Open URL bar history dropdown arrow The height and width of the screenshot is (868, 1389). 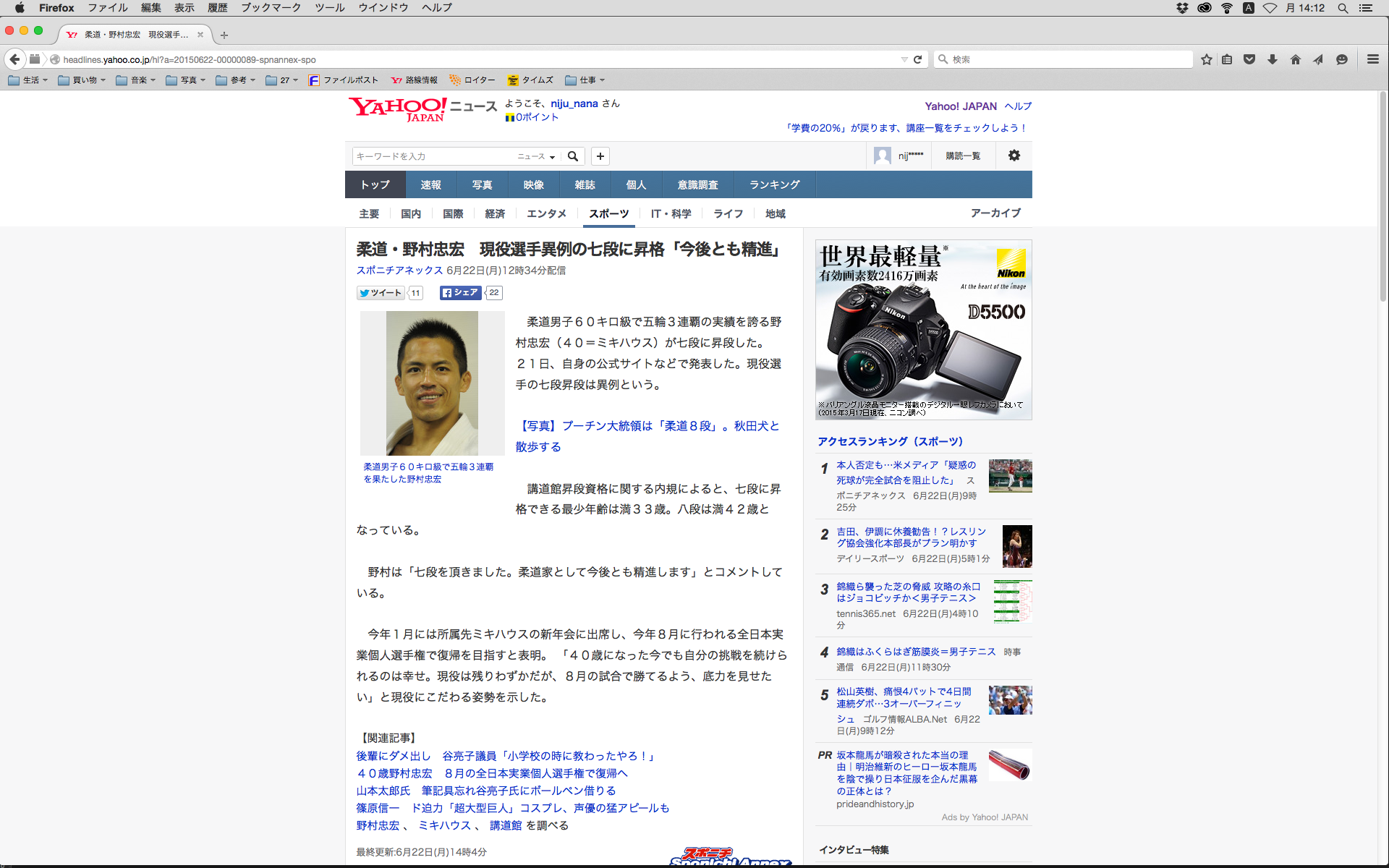coord(904,59)
